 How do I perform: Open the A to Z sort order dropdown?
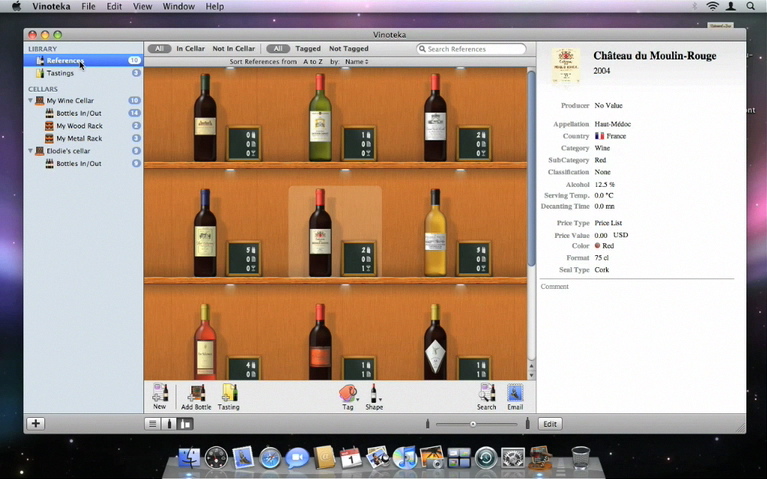pyautogui.click(x=313, y=62)
